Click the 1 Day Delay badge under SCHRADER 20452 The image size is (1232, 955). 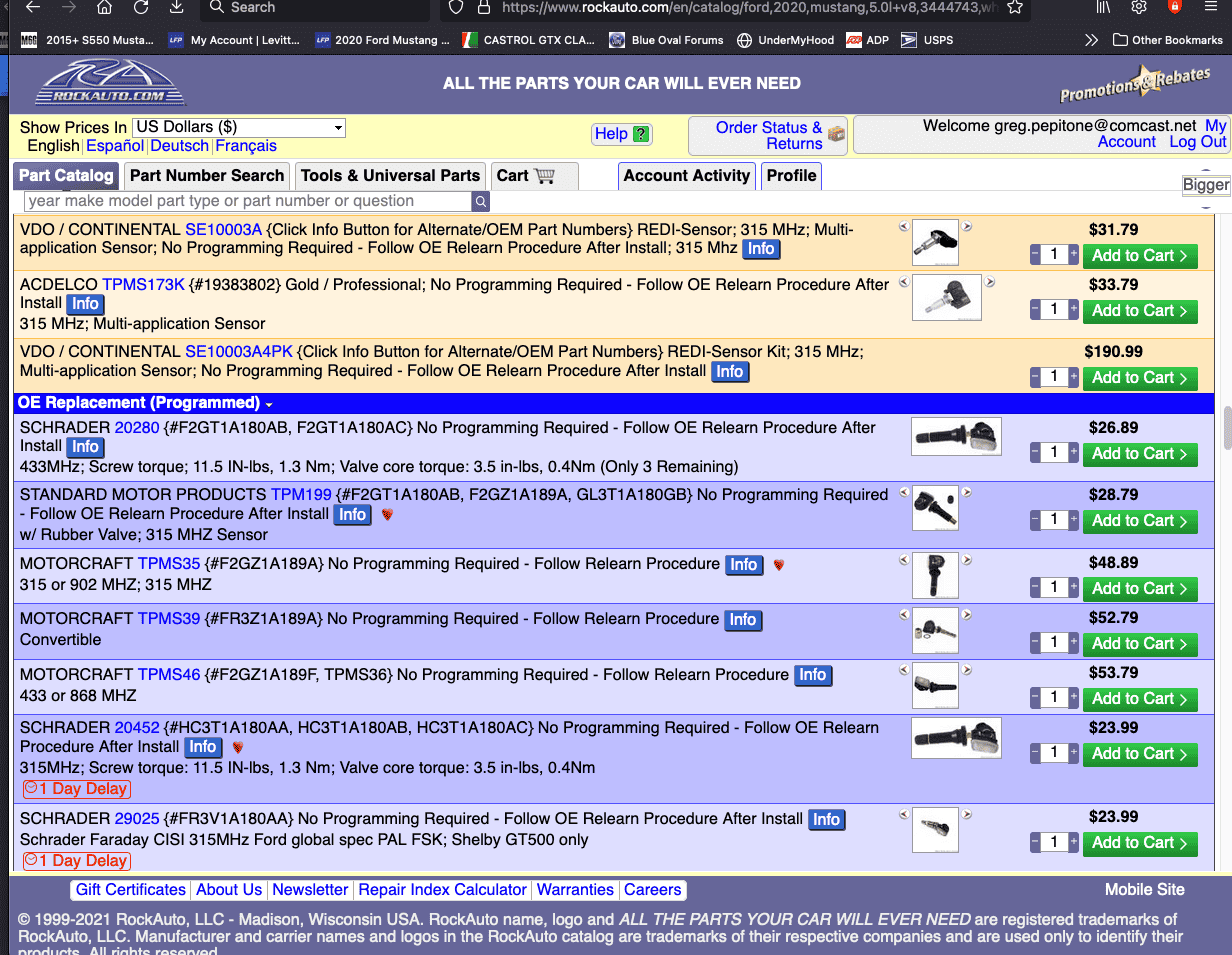click(77, 789)
